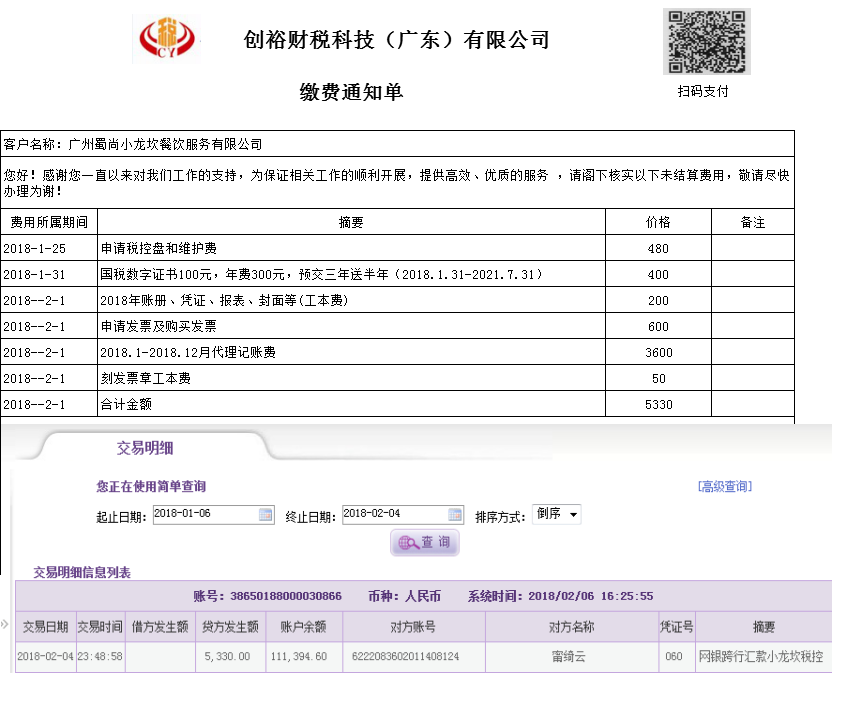867x701 pixels.
Task: Open the start date calendar picker icon
Action: click(x=265, y=515)
